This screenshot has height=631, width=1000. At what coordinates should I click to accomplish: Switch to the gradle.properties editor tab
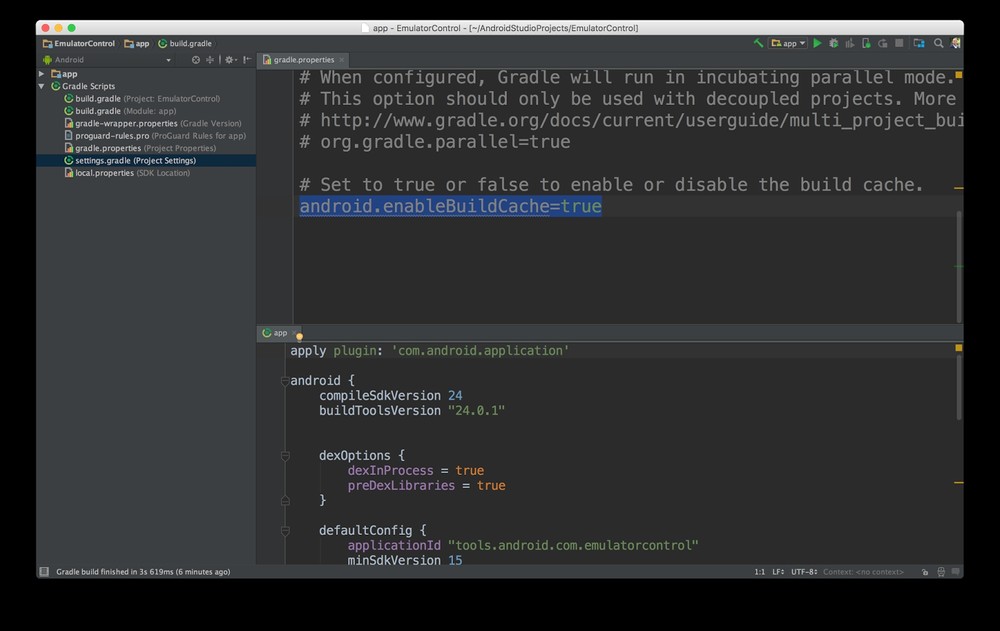(303, 60)
